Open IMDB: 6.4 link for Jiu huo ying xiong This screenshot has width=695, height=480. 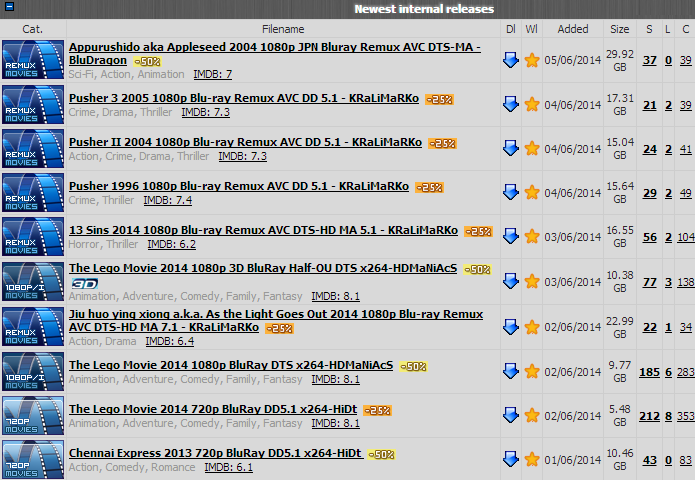coord(170,341)
